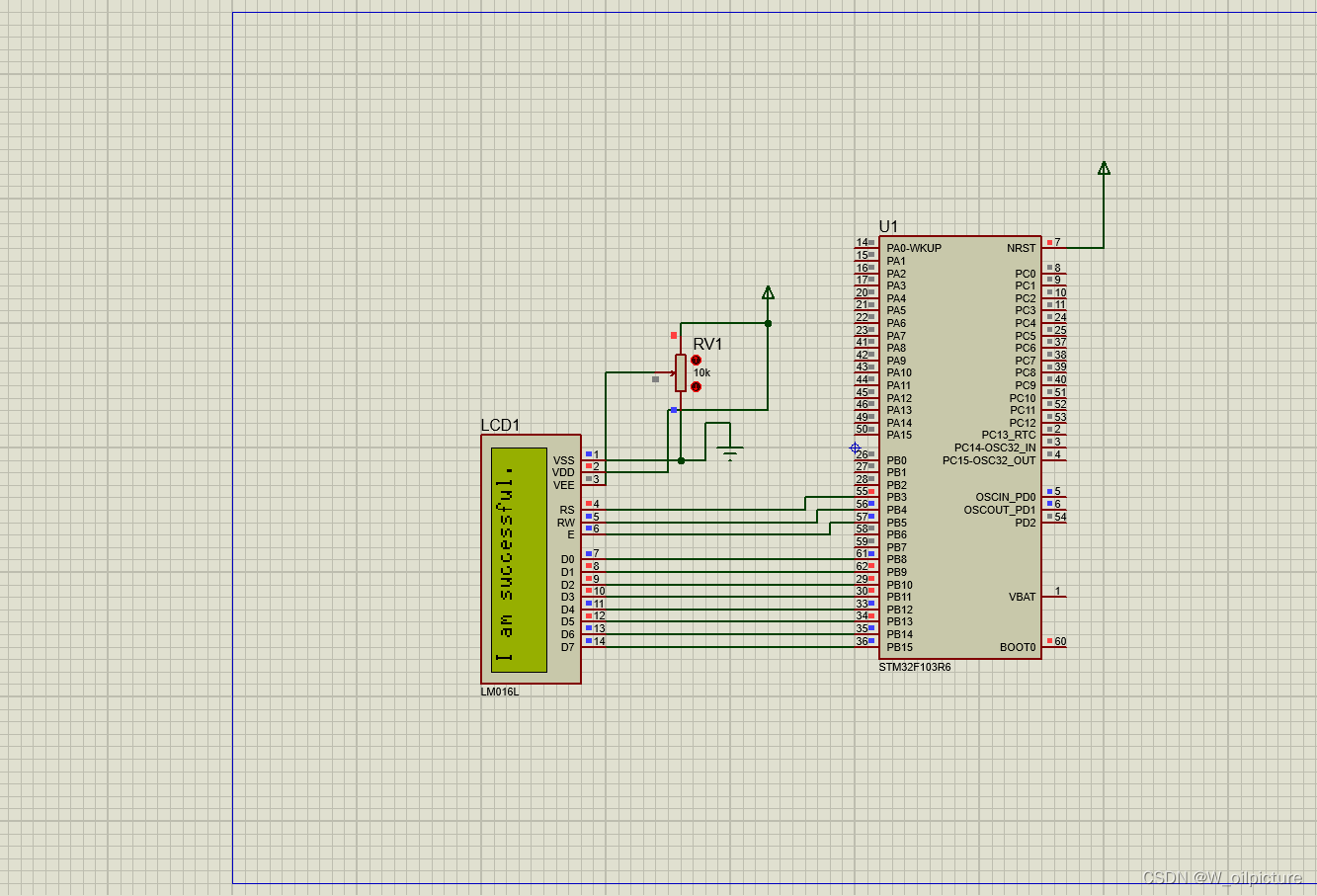Click RV1's down-arrow decrease button
1317x896 pixels.
pyautogui.click(x=696, y=386)
